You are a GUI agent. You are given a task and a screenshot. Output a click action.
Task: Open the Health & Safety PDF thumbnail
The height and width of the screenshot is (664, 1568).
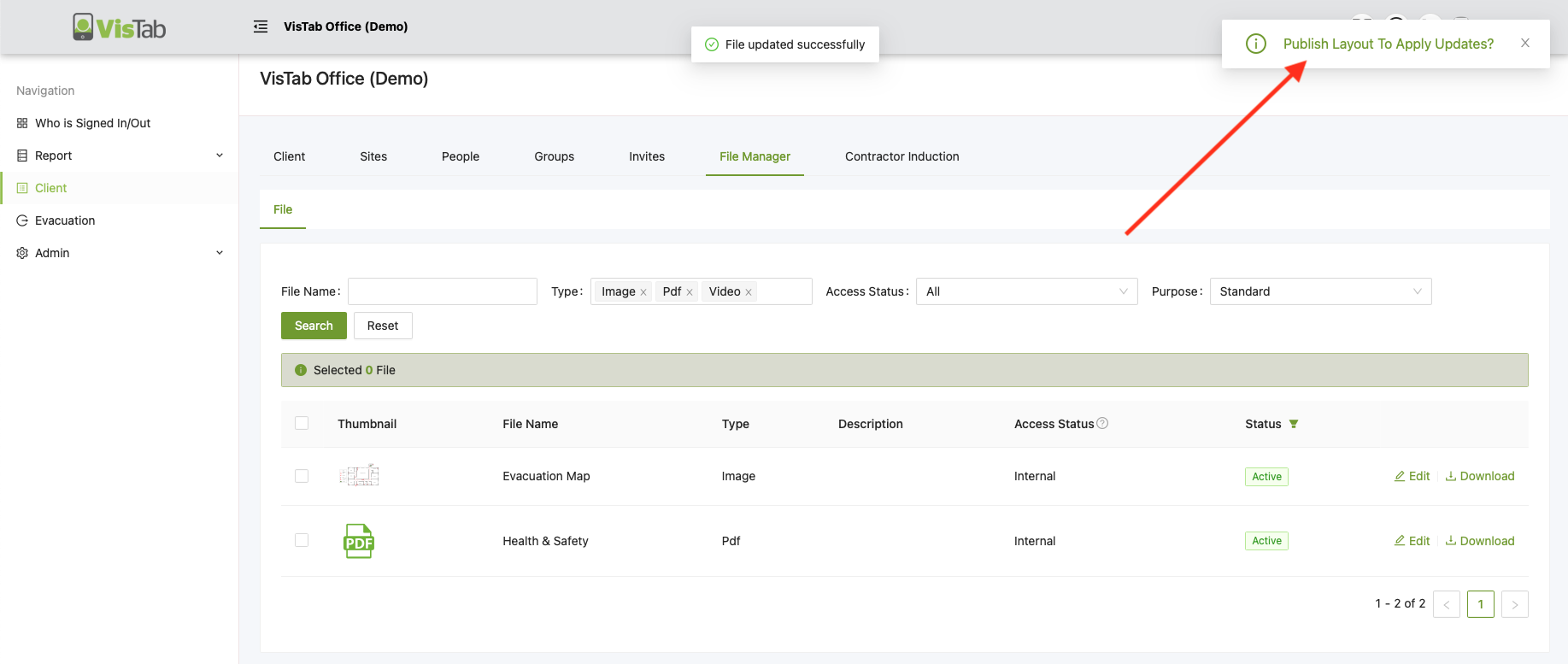(x=359, y=541)
